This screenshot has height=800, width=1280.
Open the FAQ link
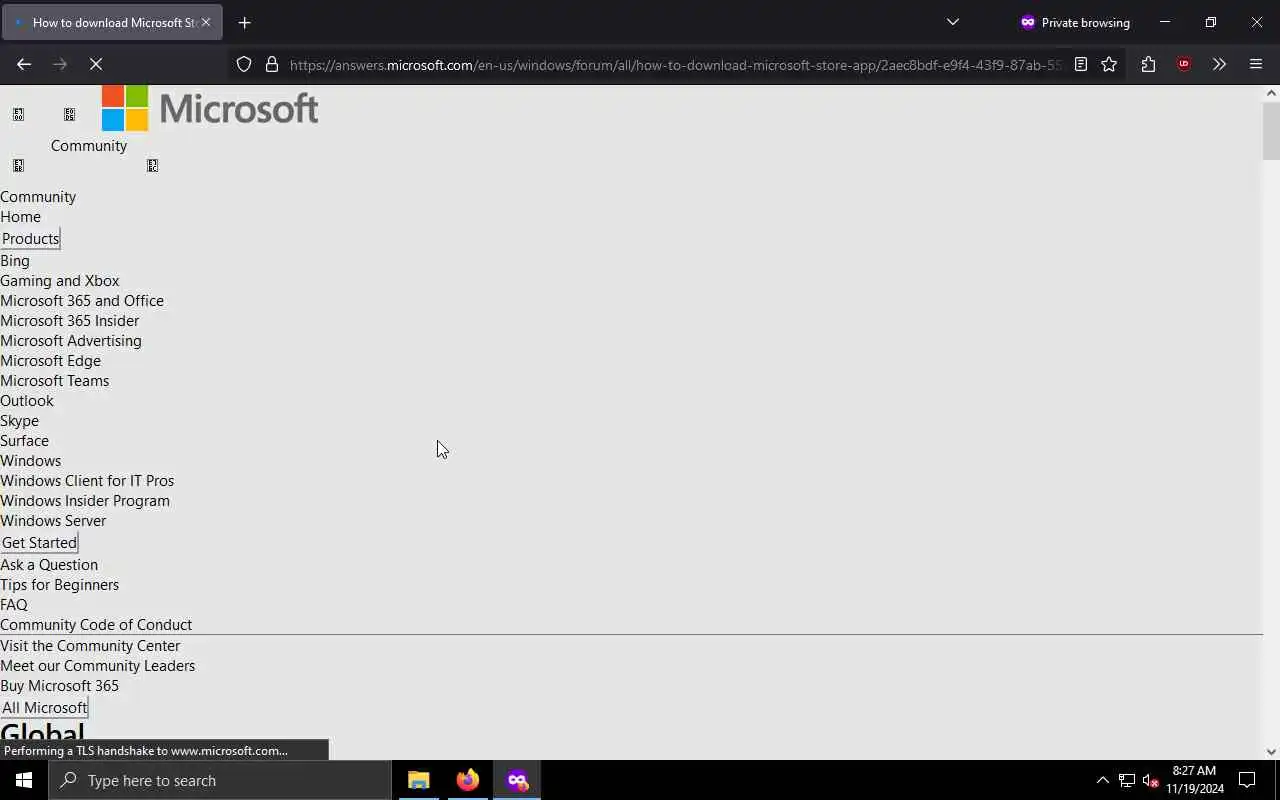click(14, 605)
